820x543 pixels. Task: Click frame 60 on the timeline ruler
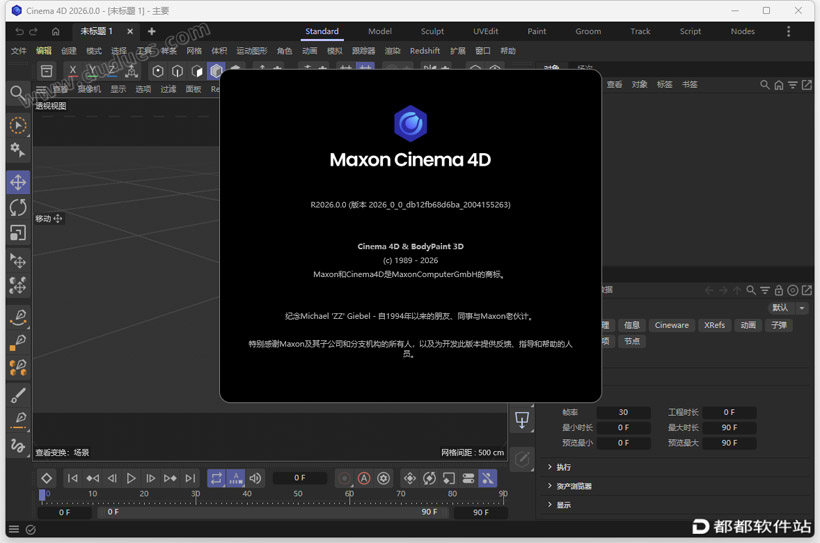pyautogui.click(x=349, y=495)
